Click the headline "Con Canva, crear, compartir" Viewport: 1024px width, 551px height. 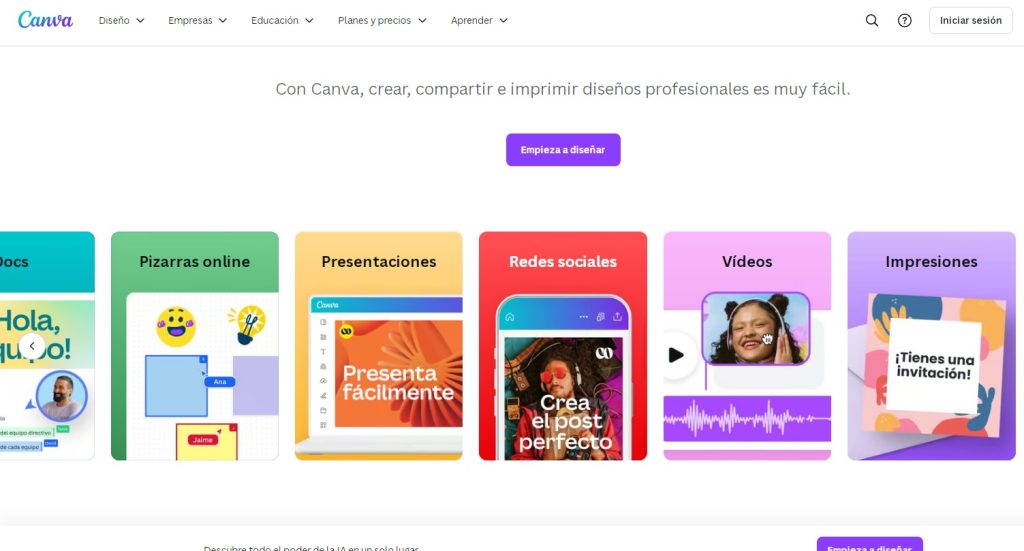tap(563, 89)
